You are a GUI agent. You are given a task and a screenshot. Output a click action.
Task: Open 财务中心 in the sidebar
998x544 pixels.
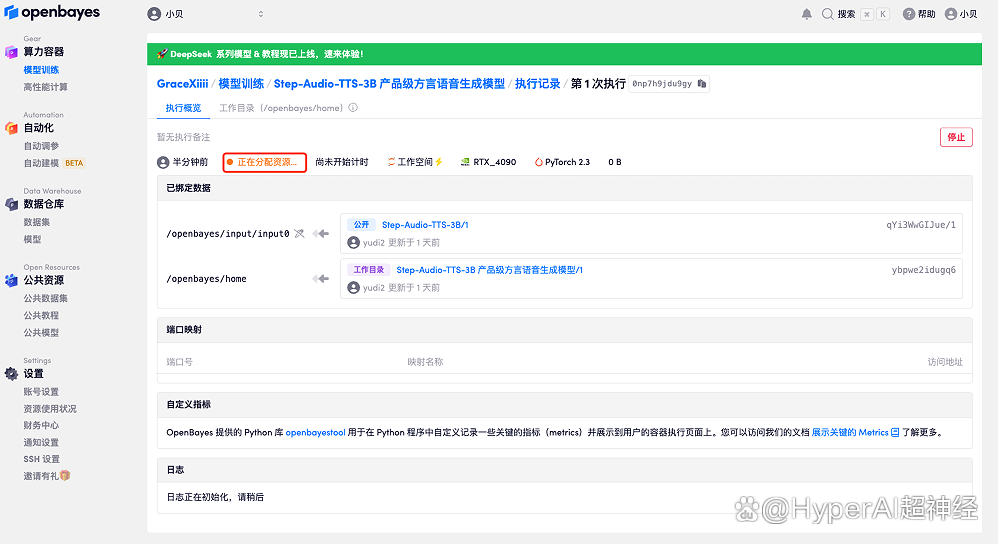click(41, 425)
